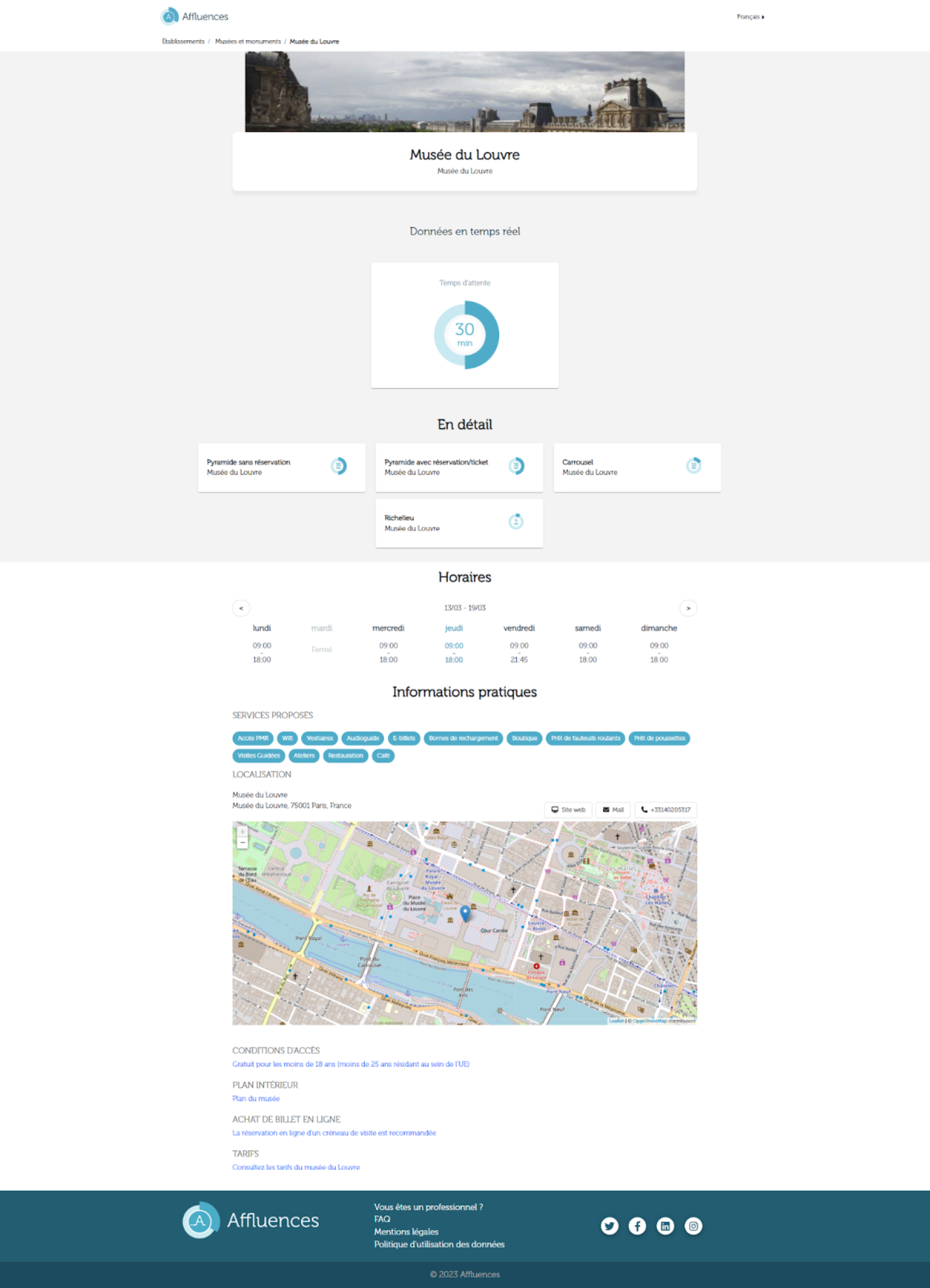Show next week of opening hours
930x1288 pixels.
[689, 608]
